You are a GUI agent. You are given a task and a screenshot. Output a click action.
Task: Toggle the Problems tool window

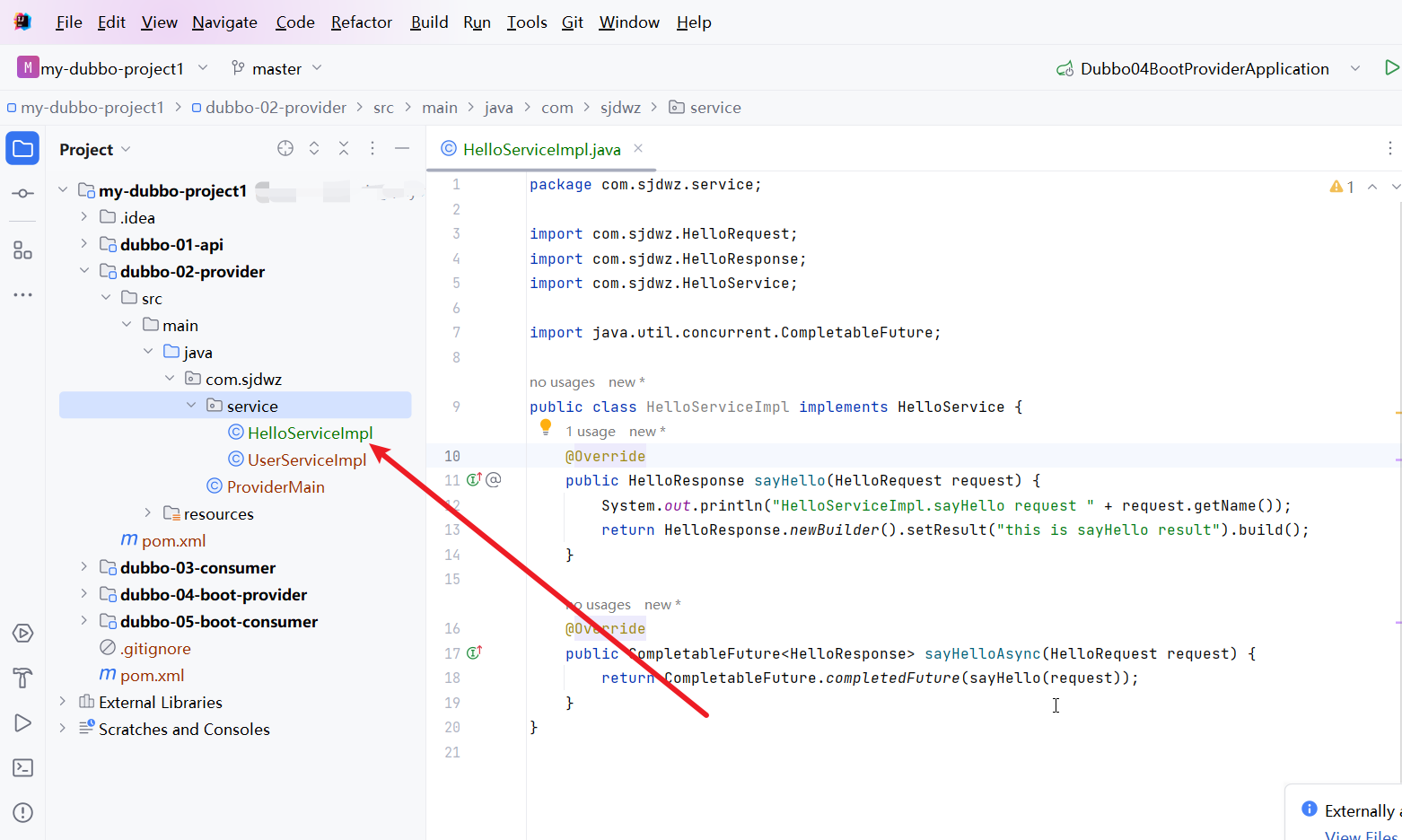click(22, 812)
